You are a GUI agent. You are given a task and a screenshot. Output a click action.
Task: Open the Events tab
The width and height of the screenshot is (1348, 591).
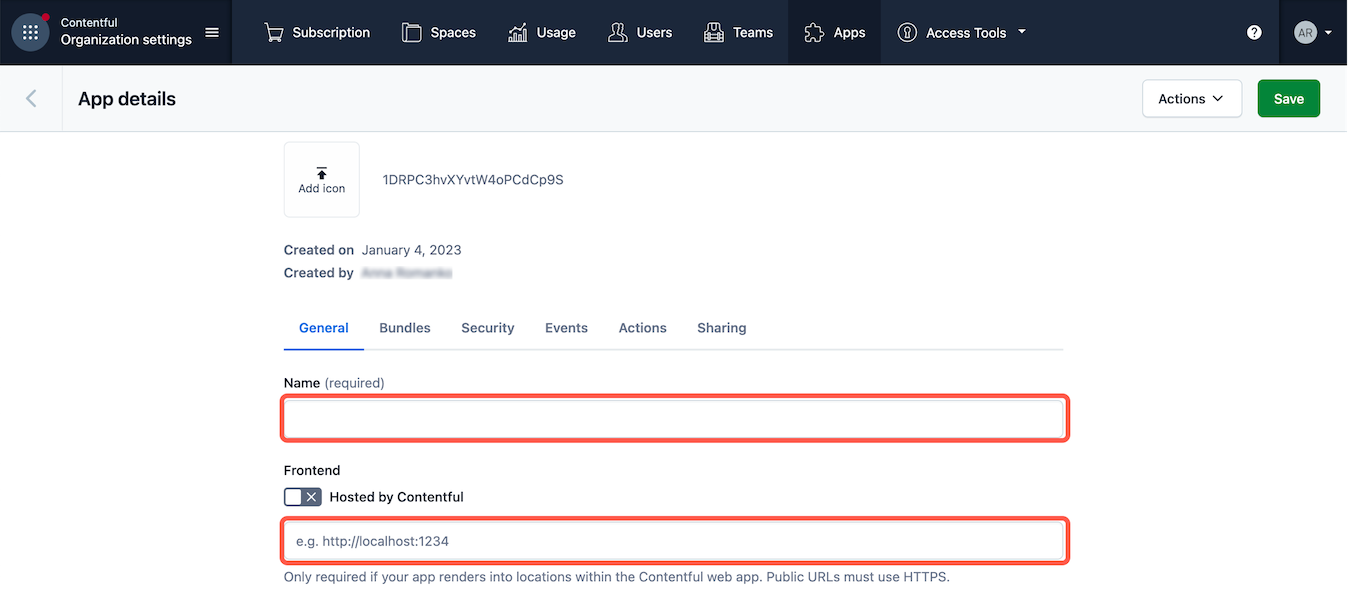(x=566, y=328)
